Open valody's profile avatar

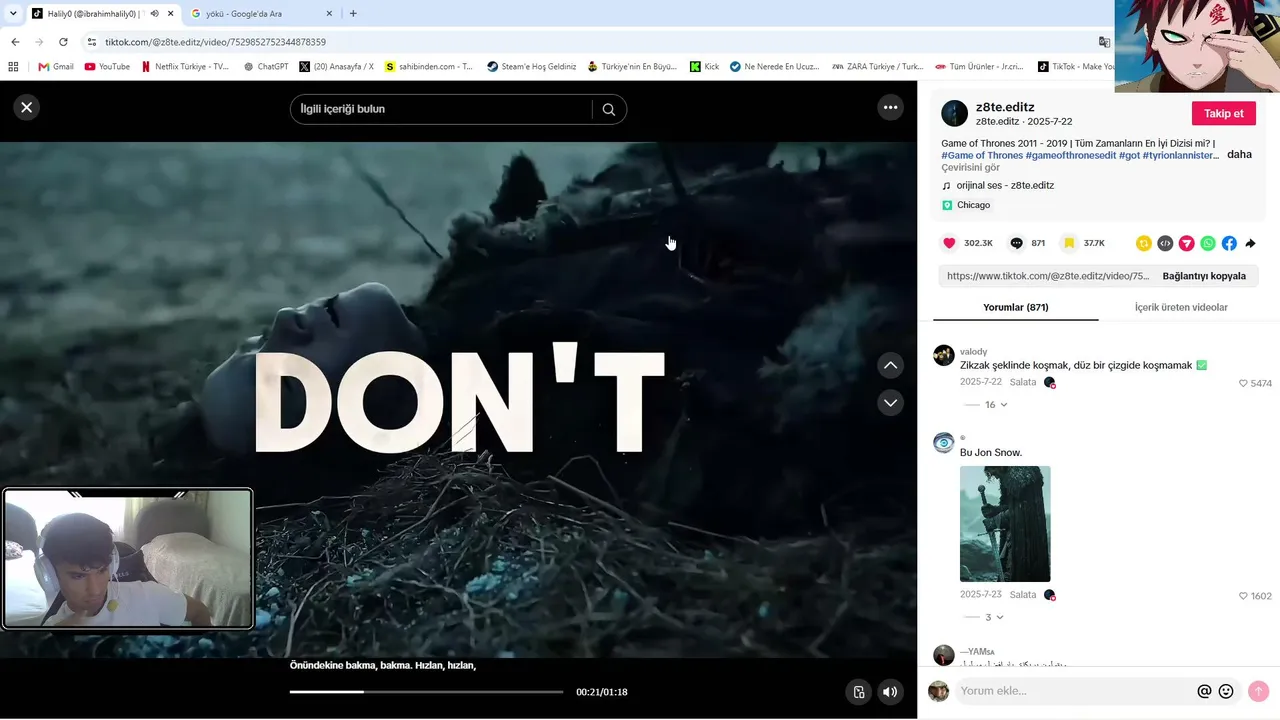pos(943,355)
